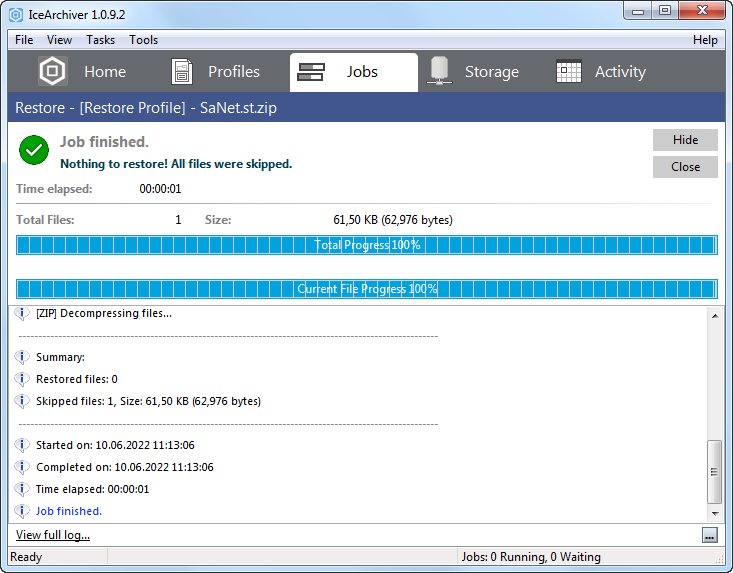
Task: Click the 'Summary:' log line
Action: [x=60, y=357]
